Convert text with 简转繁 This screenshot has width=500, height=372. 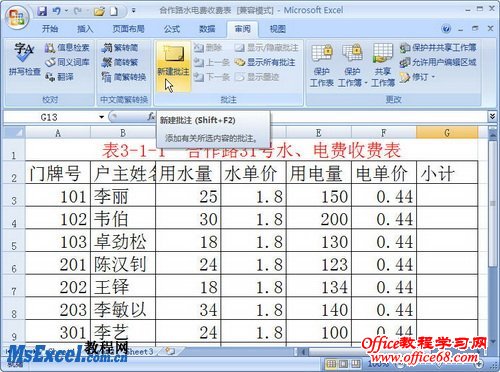[120, 62]
